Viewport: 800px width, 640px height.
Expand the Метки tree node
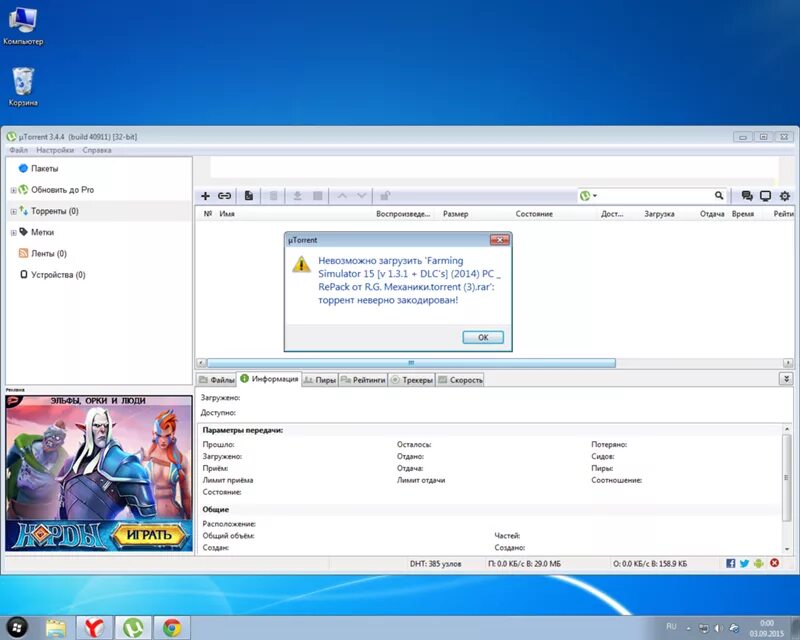[13, 233]
